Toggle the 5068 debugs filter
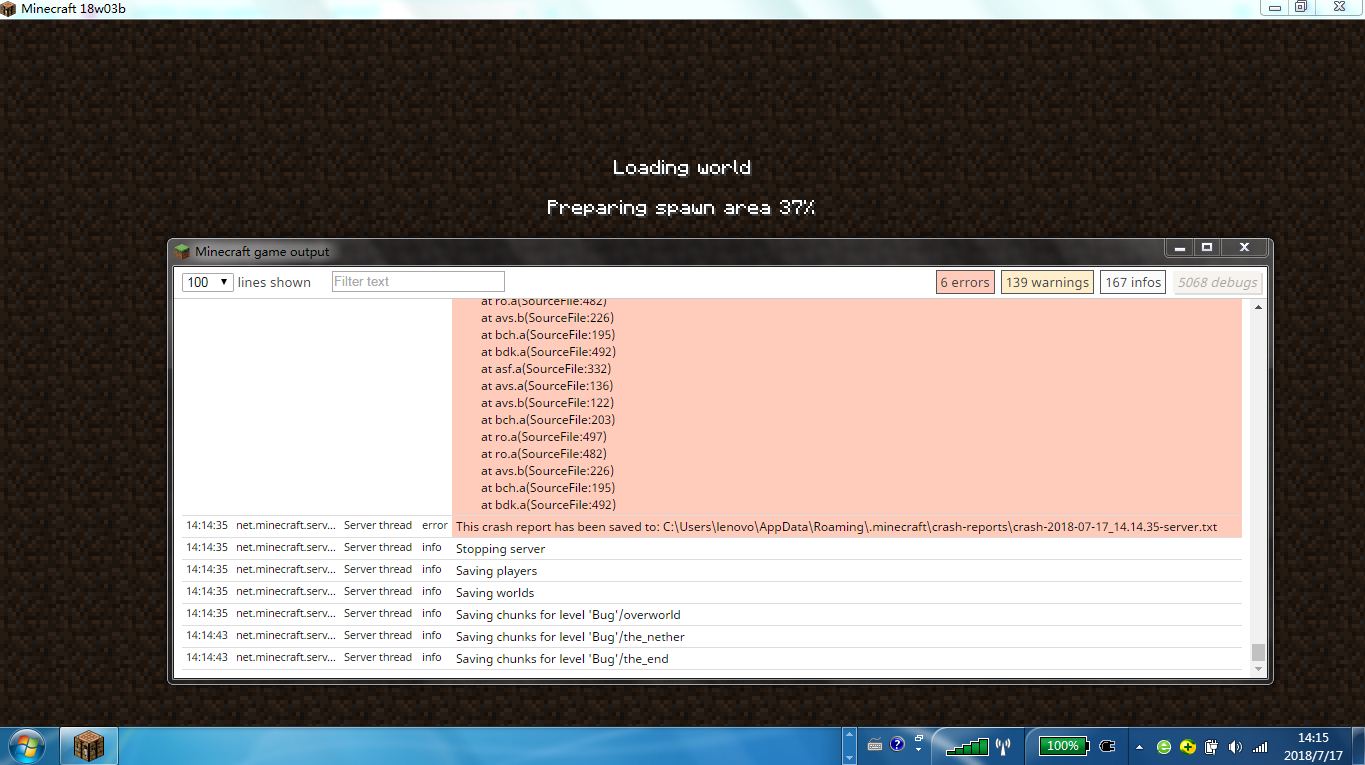The image size is (1365, 765). tap(1217, 282)
